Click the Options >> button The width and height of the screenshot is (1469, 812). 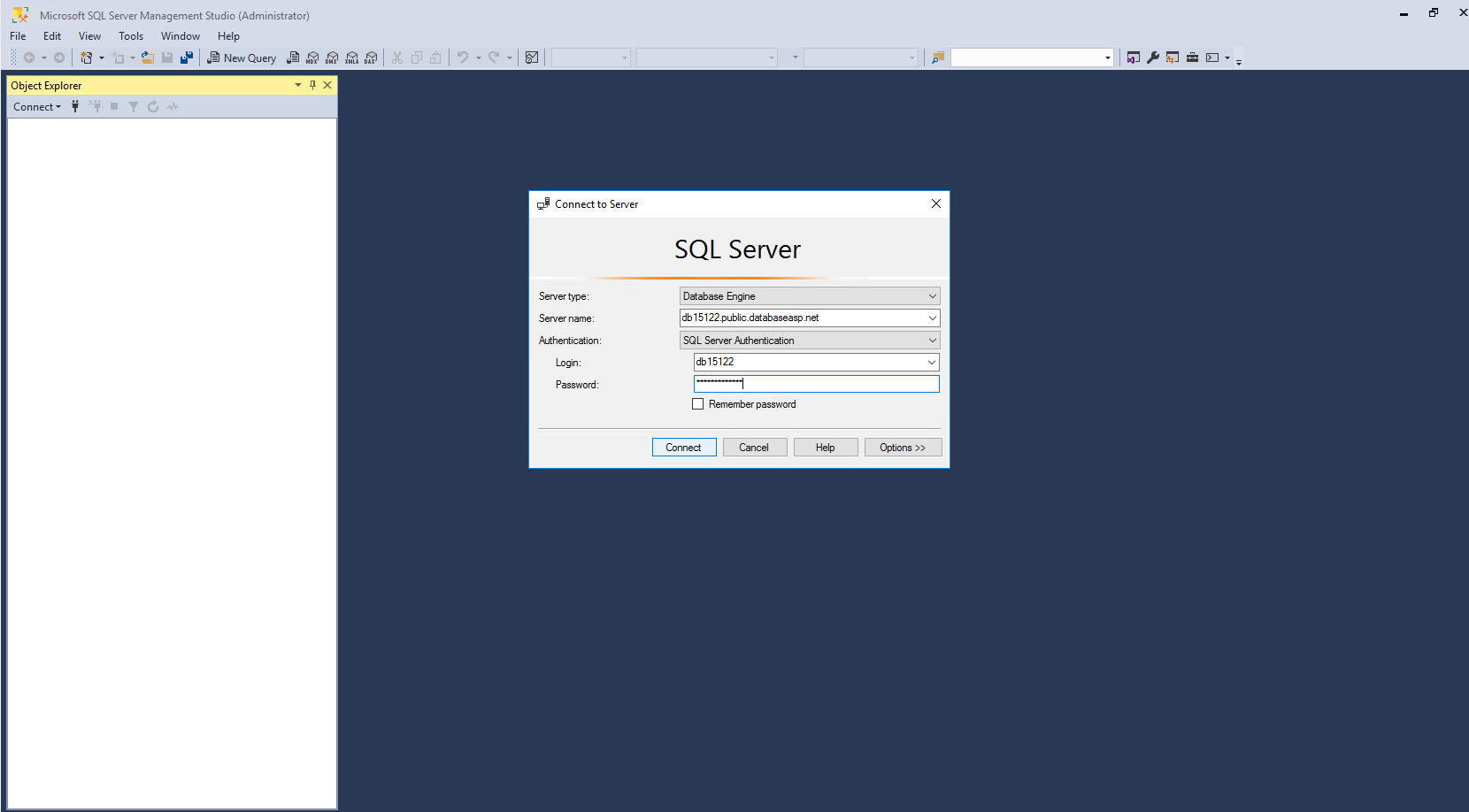[903, 448]
